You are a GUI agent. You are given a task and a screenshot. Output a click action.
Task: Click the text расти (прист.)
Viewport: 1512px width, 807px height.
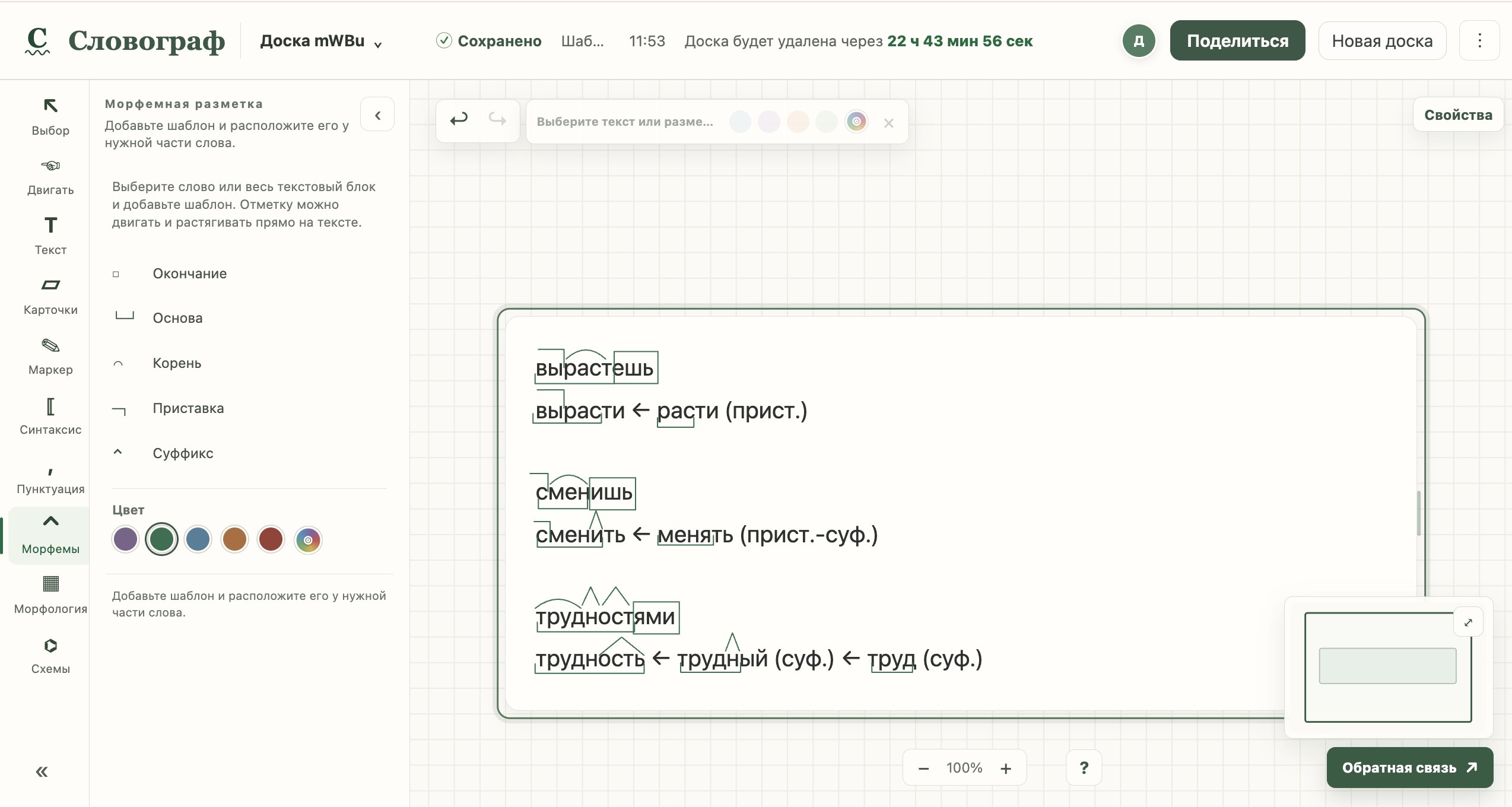pos(732,411)
